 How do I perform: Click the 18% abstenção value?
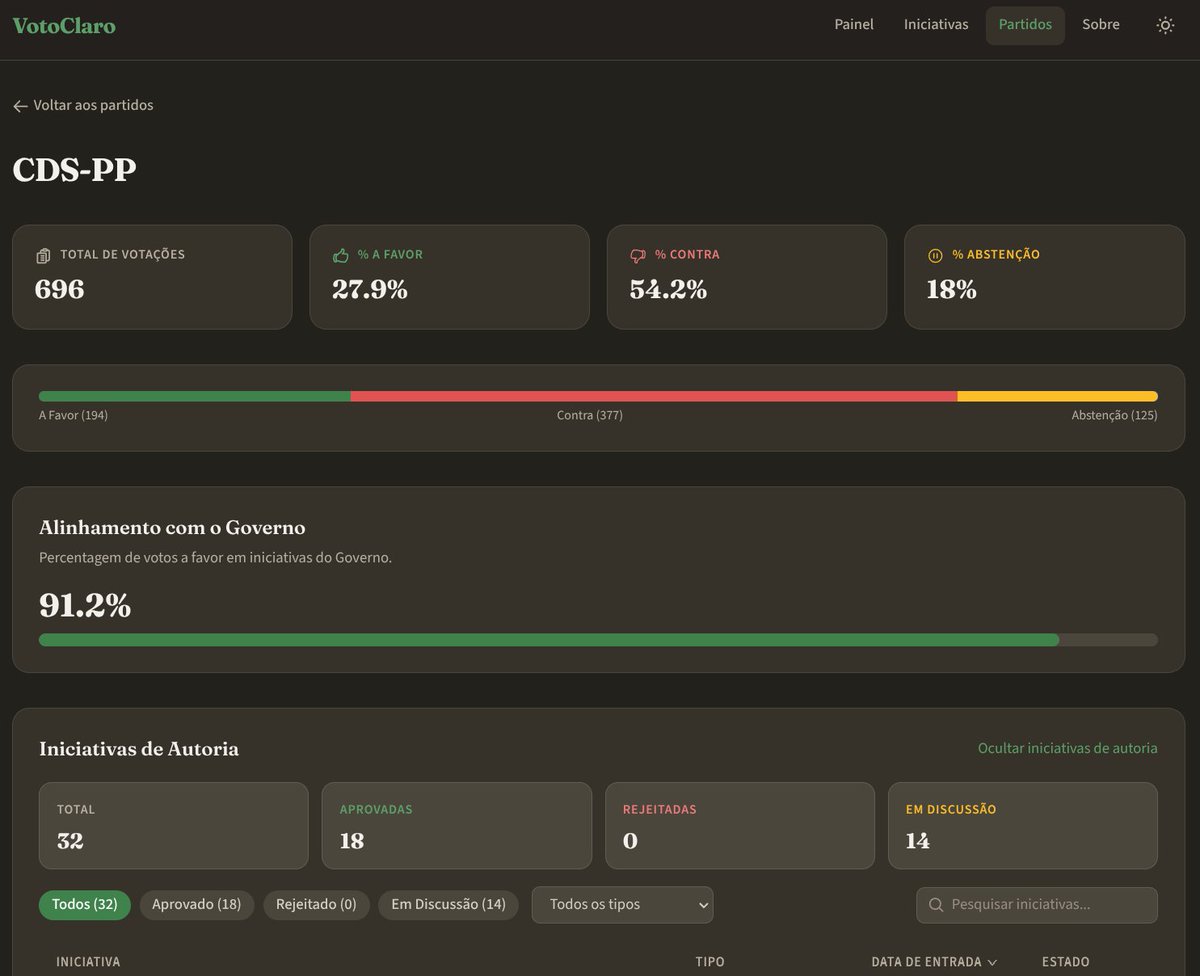click(952, 290)
